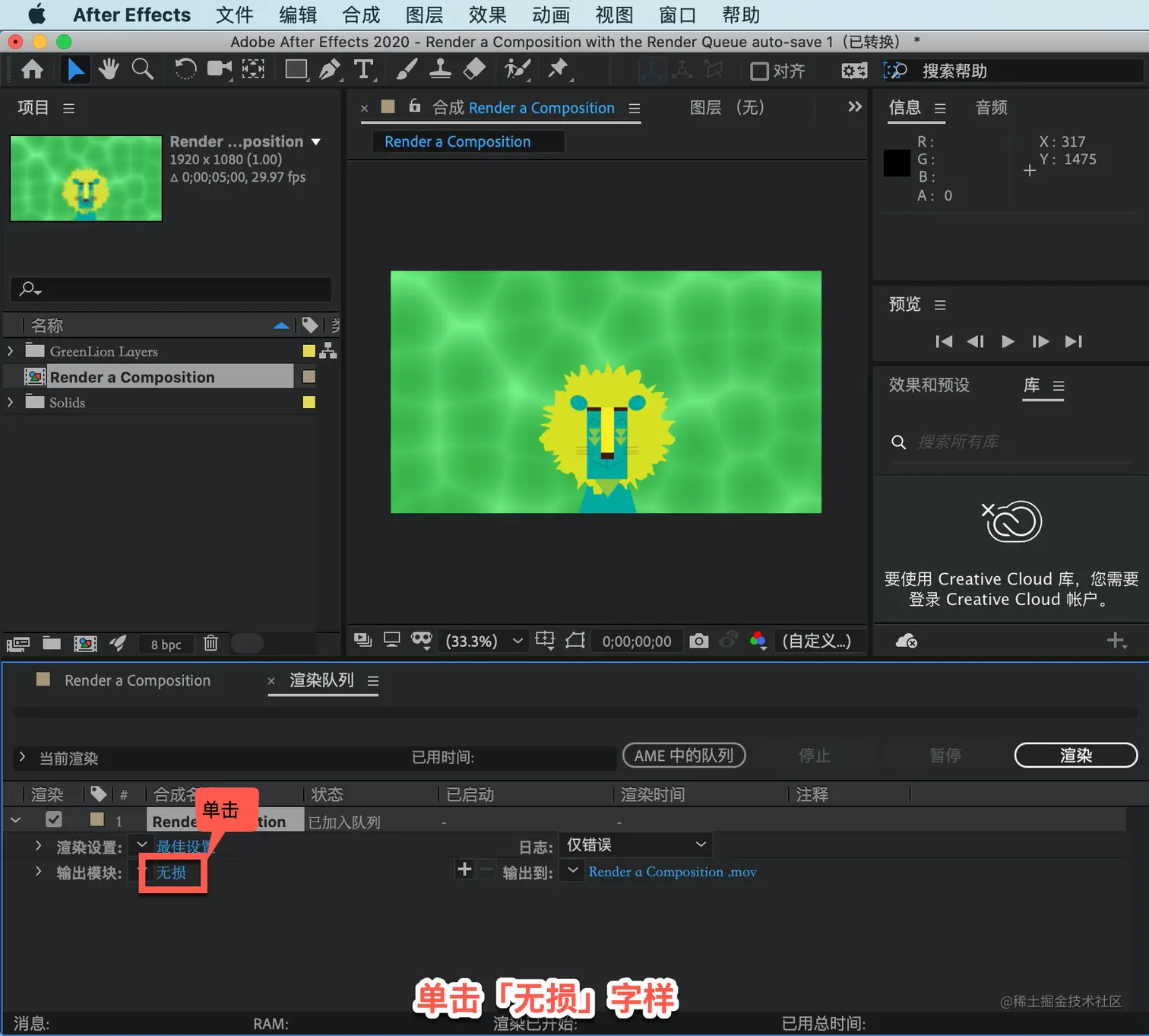
Task: Switch to the 渲染队列 tab
Action: click(321, 680)
